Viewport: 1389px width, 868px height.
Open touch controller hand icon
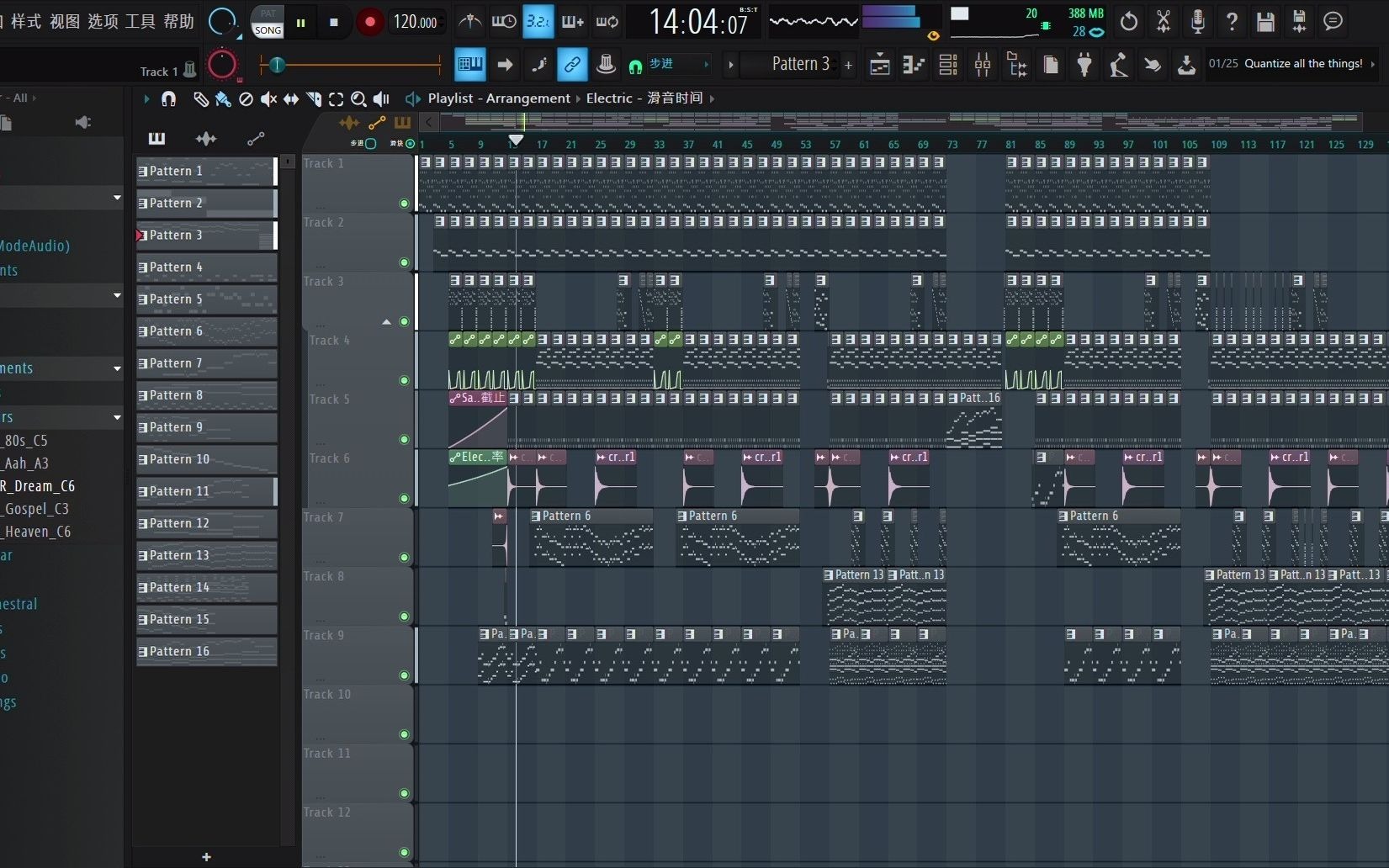click(x=1153, y=65)
